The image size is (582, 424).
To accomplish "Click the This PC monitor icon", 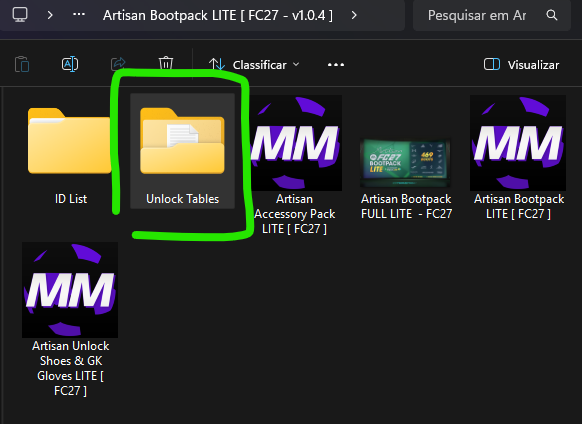I will pos(20,15).
